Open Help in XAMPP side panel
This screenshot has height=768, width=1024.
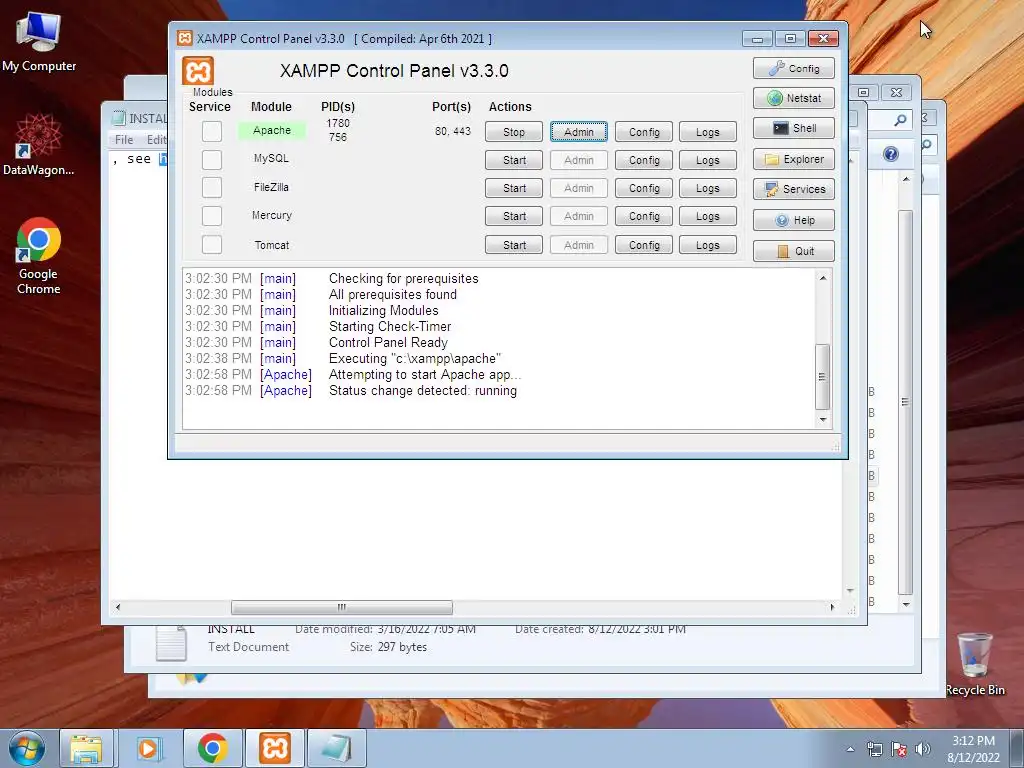coord(793,220)
